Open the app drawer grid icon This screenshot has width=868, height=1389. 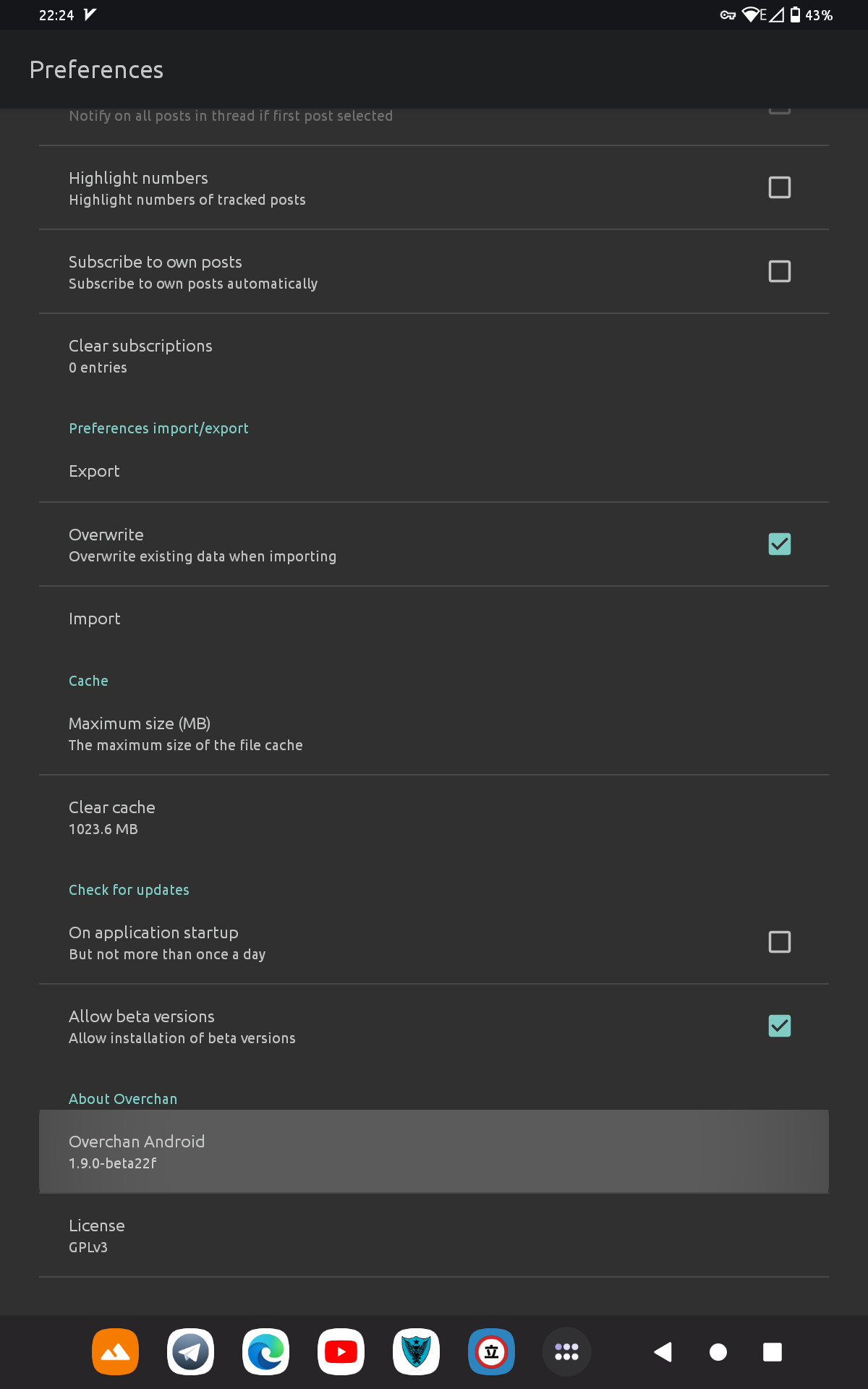[x=566, y=1351]
